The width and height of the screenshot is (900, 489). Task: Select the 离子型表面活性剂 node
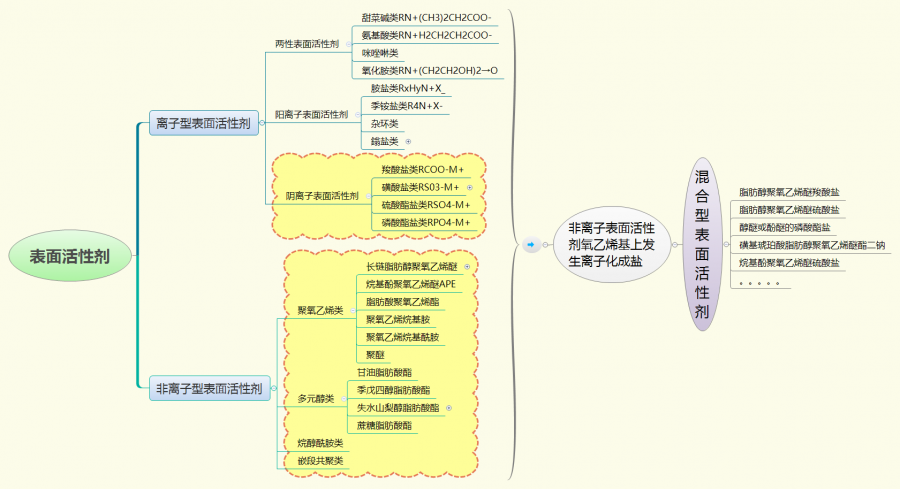tap(203, 123)
